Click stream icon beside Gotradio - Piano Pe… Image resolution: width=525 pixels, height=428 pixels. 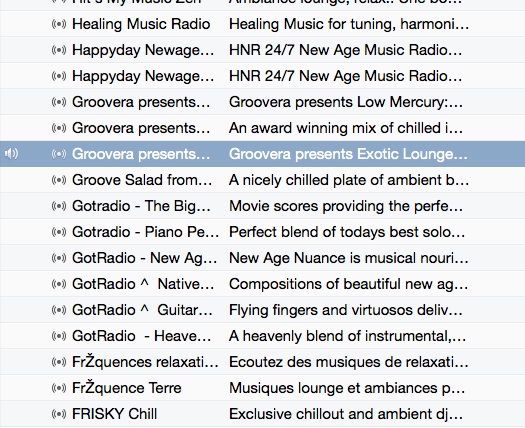pos(59,232)
